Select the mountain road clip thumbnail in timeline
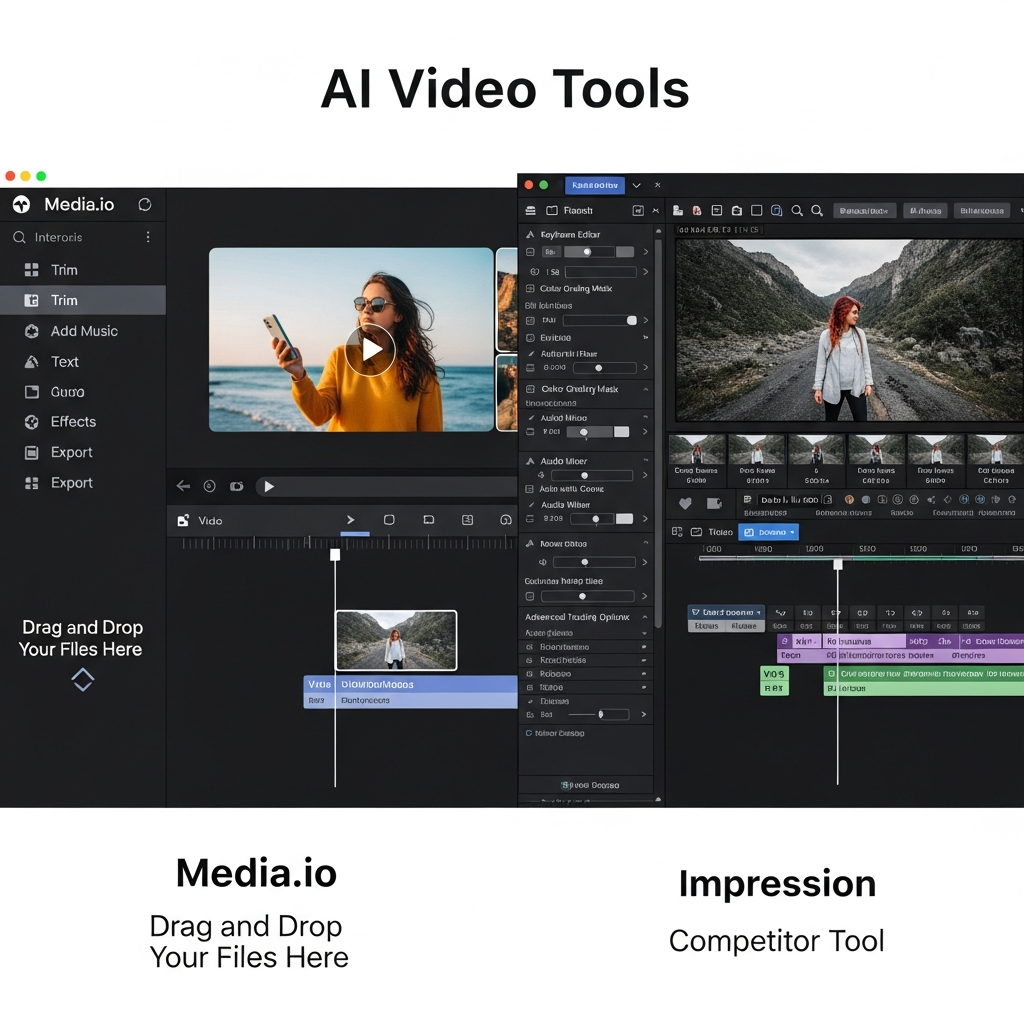This screenshot has height=1024, width=1024. coord(396,640)
